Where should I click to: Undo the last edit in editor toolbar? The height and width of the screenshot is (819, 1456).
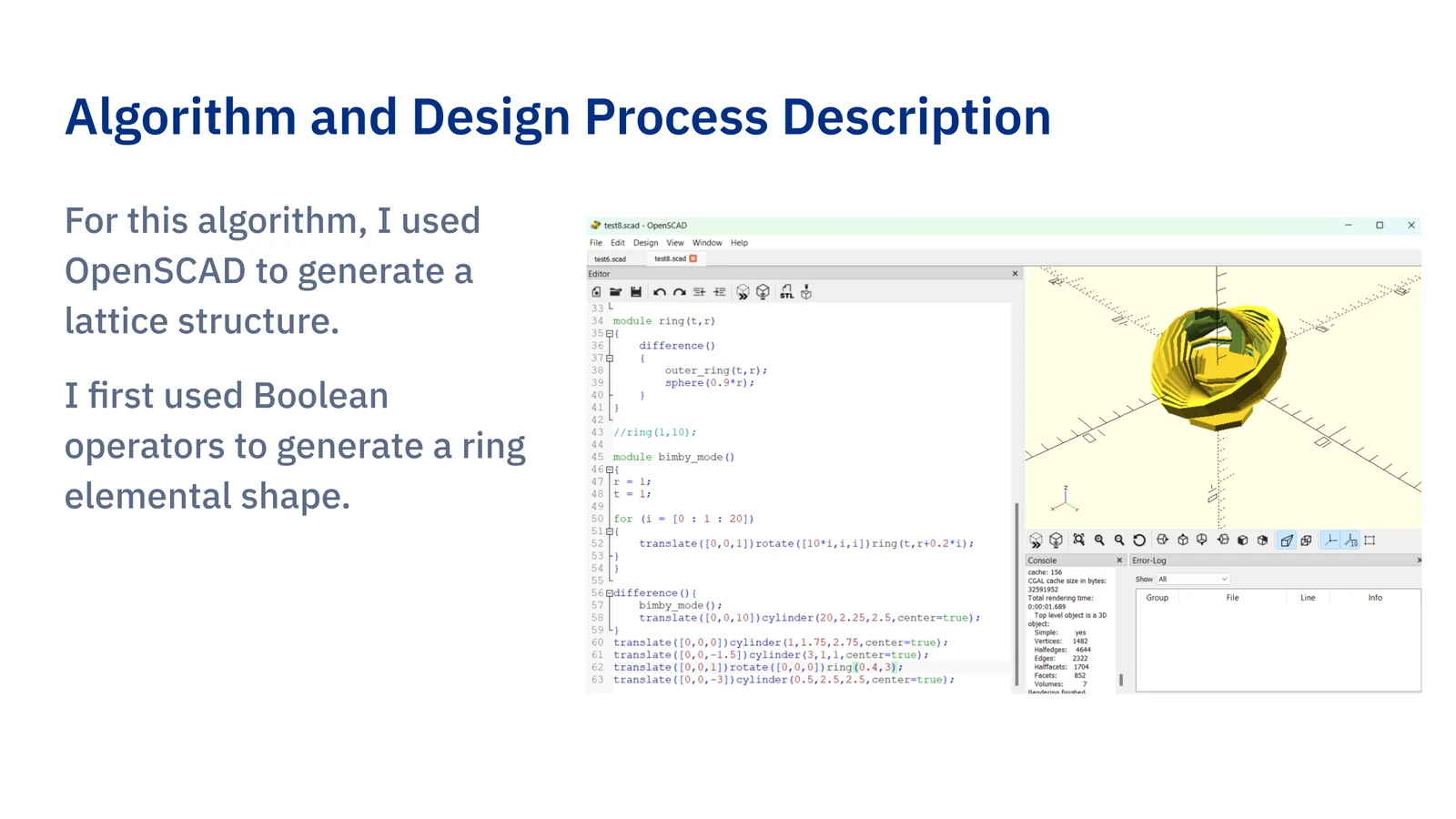point(660,292)
